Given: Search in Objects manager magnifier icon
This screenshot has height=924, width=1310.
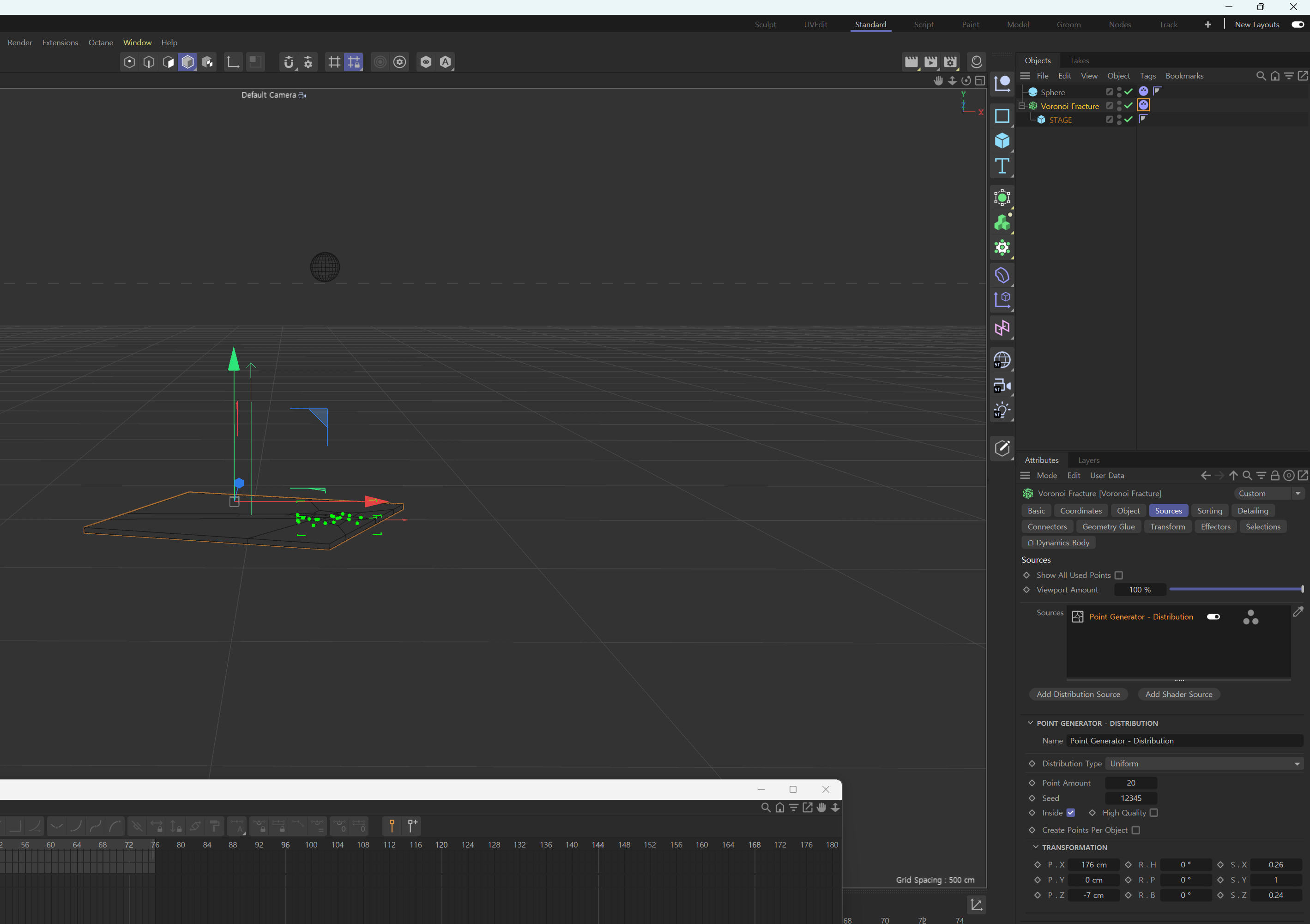Looking at the screenshot, I should 1261,77.
